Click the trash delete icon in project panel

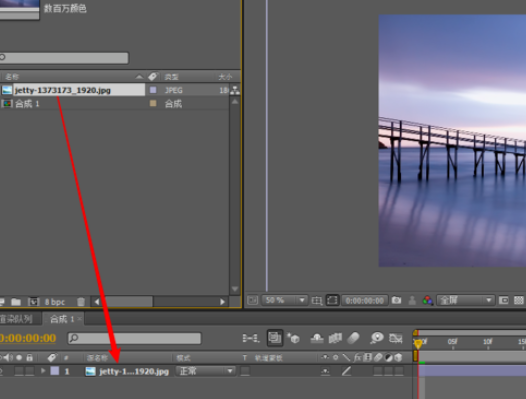81,302
